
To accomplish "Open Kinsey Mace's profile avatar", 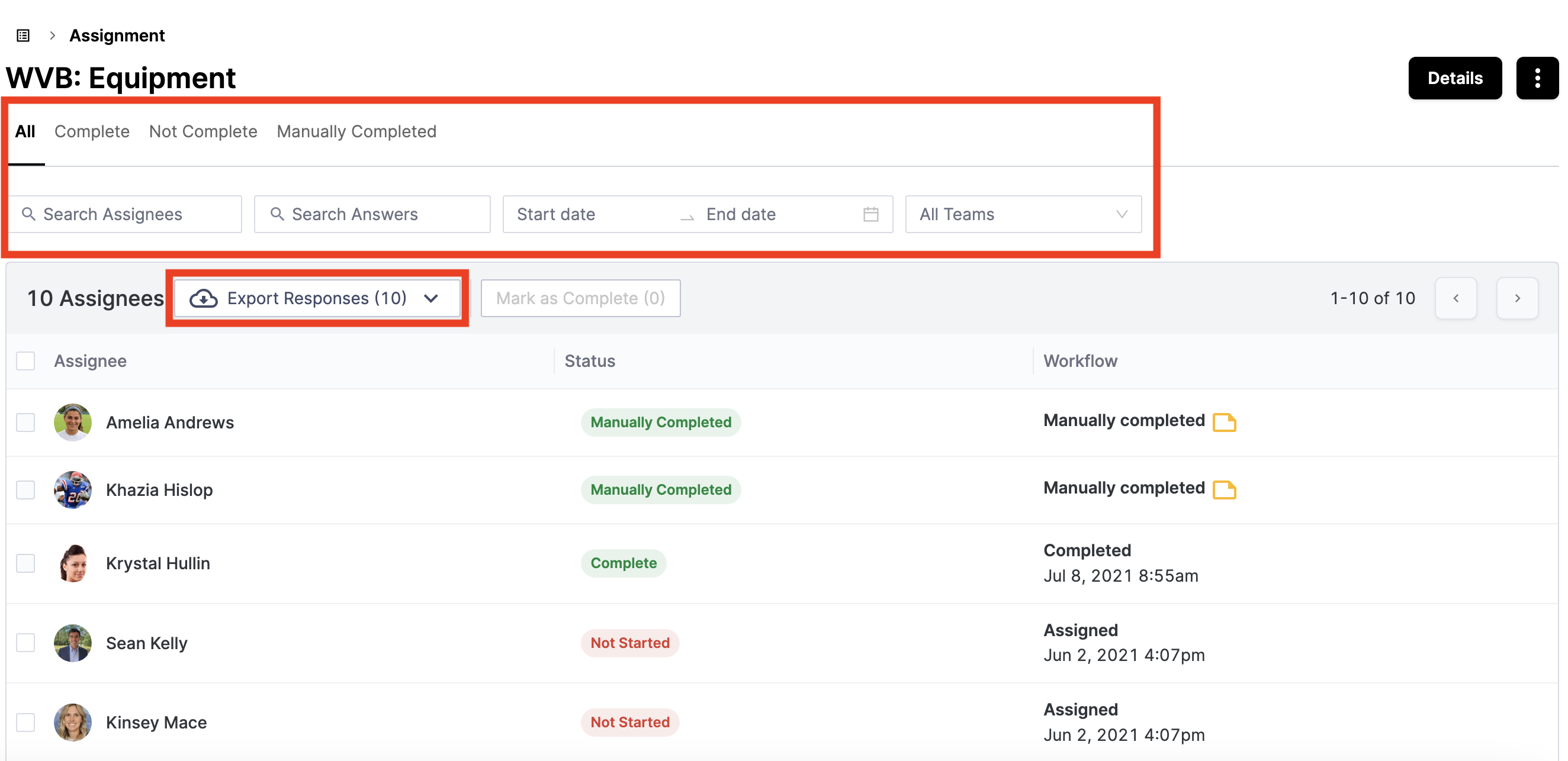I will (72, 722).
